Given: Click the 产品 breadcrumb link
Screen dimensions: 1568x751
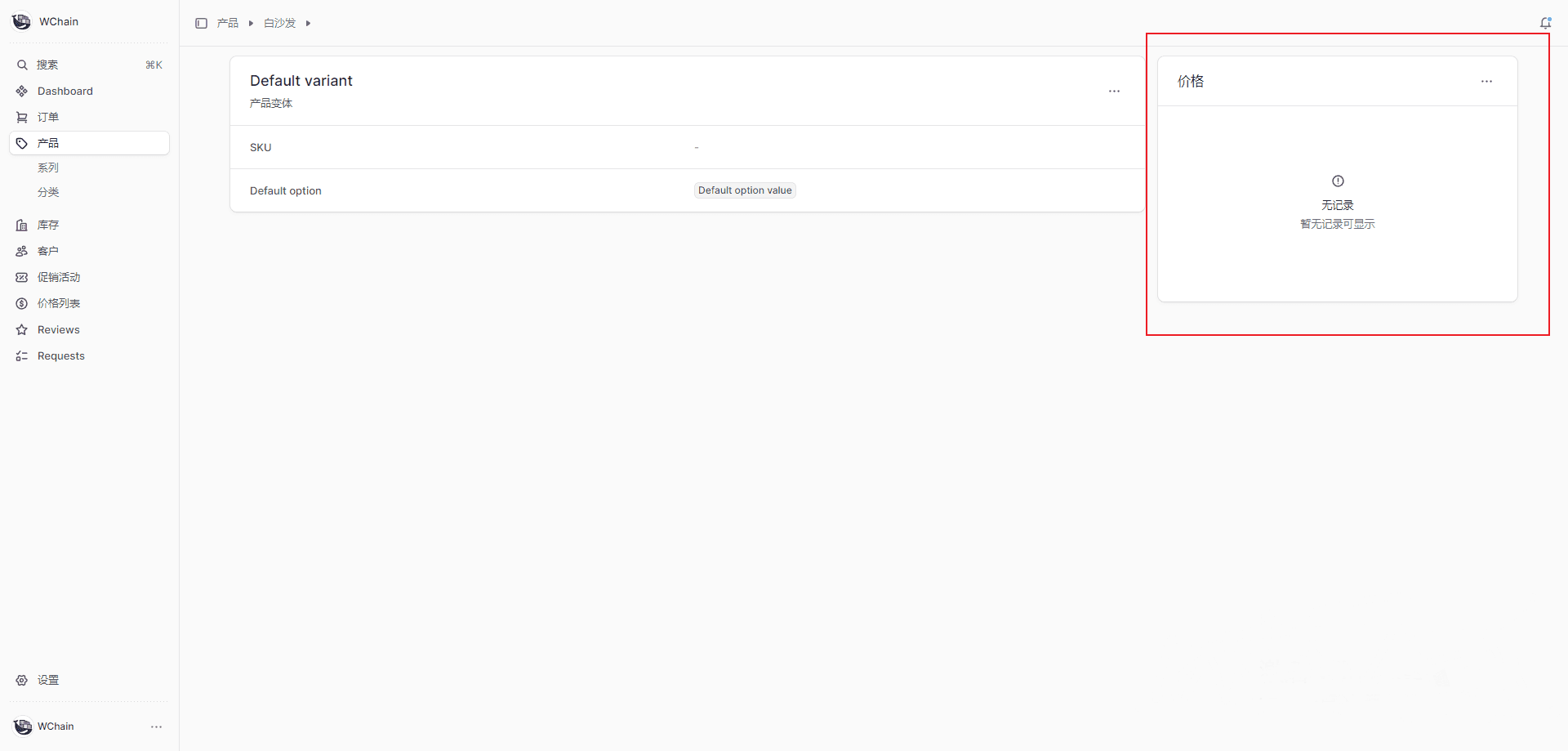Looking at the screenshot, I should coord(228,23).
